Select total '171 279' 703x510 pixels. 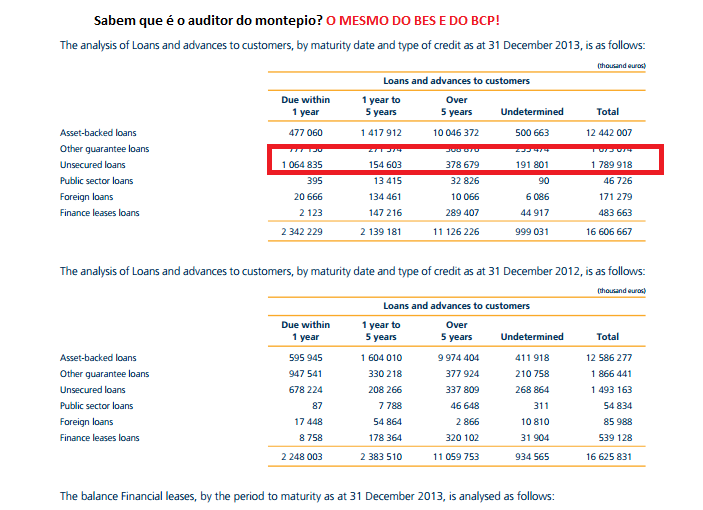[x=616, y=197]
